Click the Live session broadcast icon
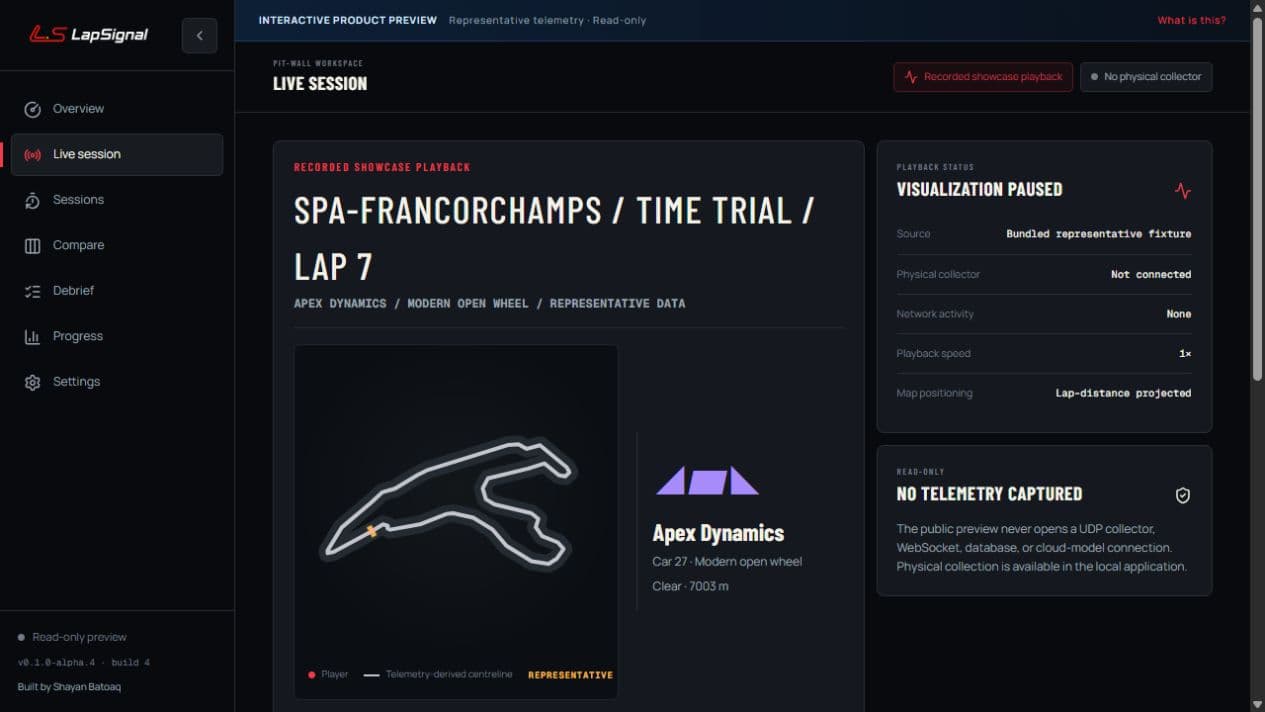The width and height of the screenshot is (1265, 712). pyautogui.click(x=32, y=155)
